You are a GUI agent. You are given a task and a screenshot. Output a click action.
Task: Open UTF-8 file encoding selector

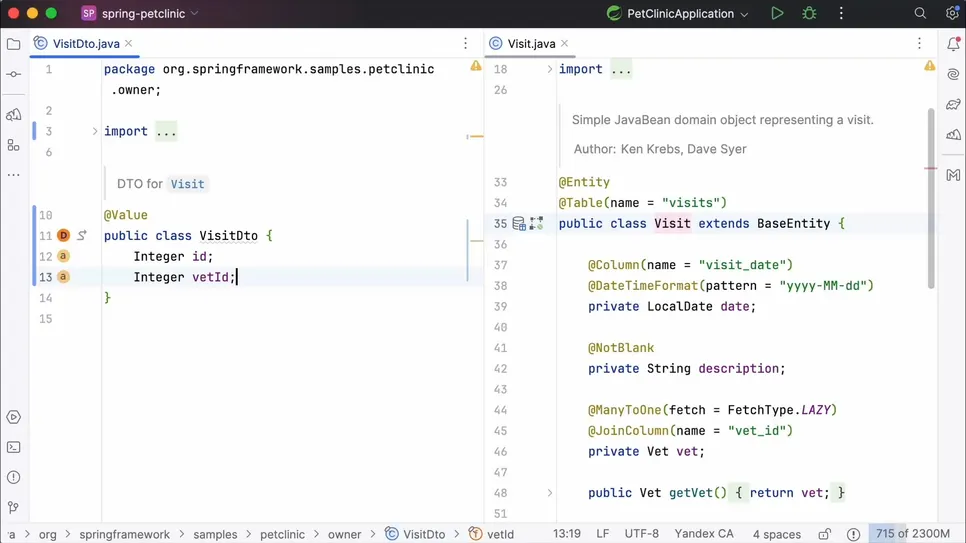pos(641,534)
